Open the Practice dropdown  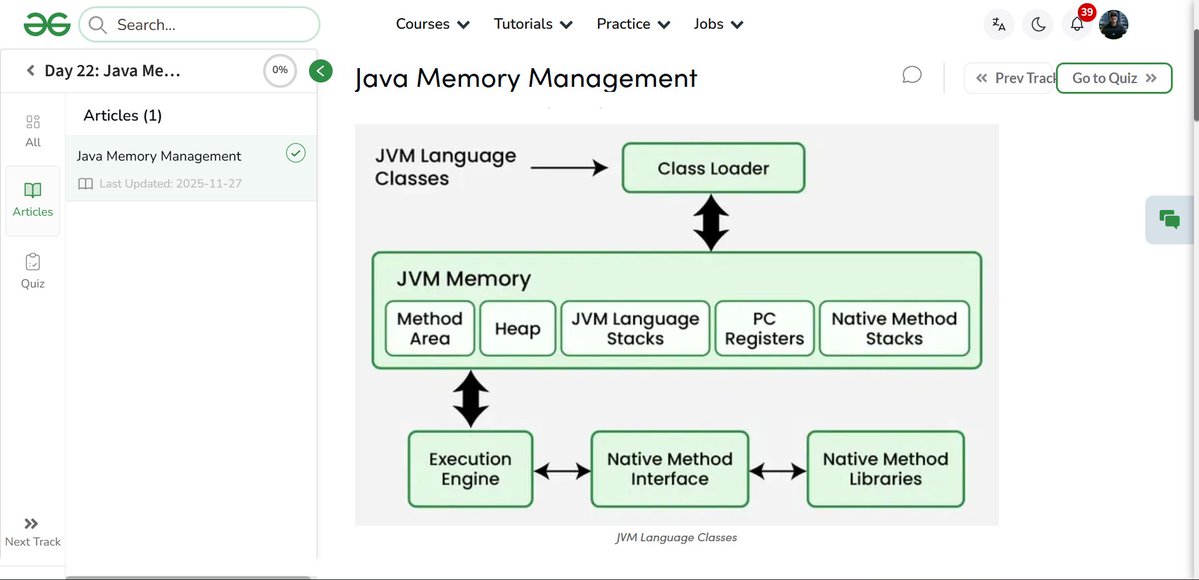tap(632, 23)
